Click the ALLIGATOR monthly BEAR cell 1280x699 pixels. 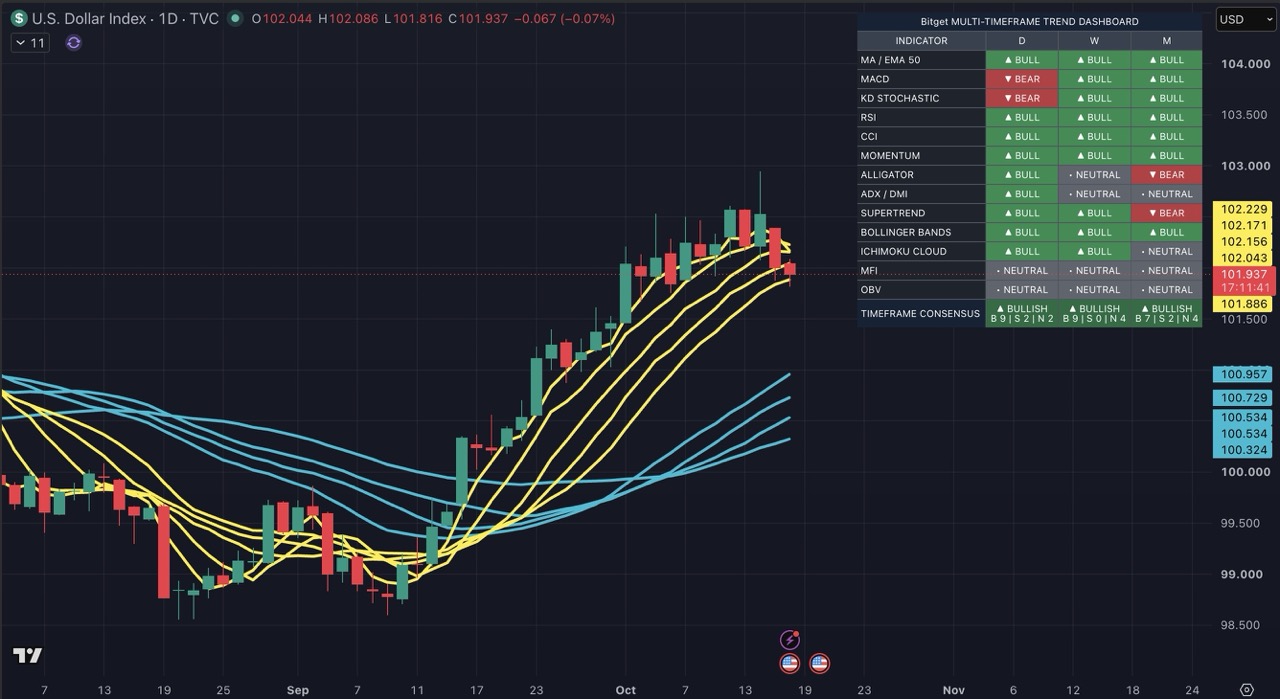pos(1166,175)
